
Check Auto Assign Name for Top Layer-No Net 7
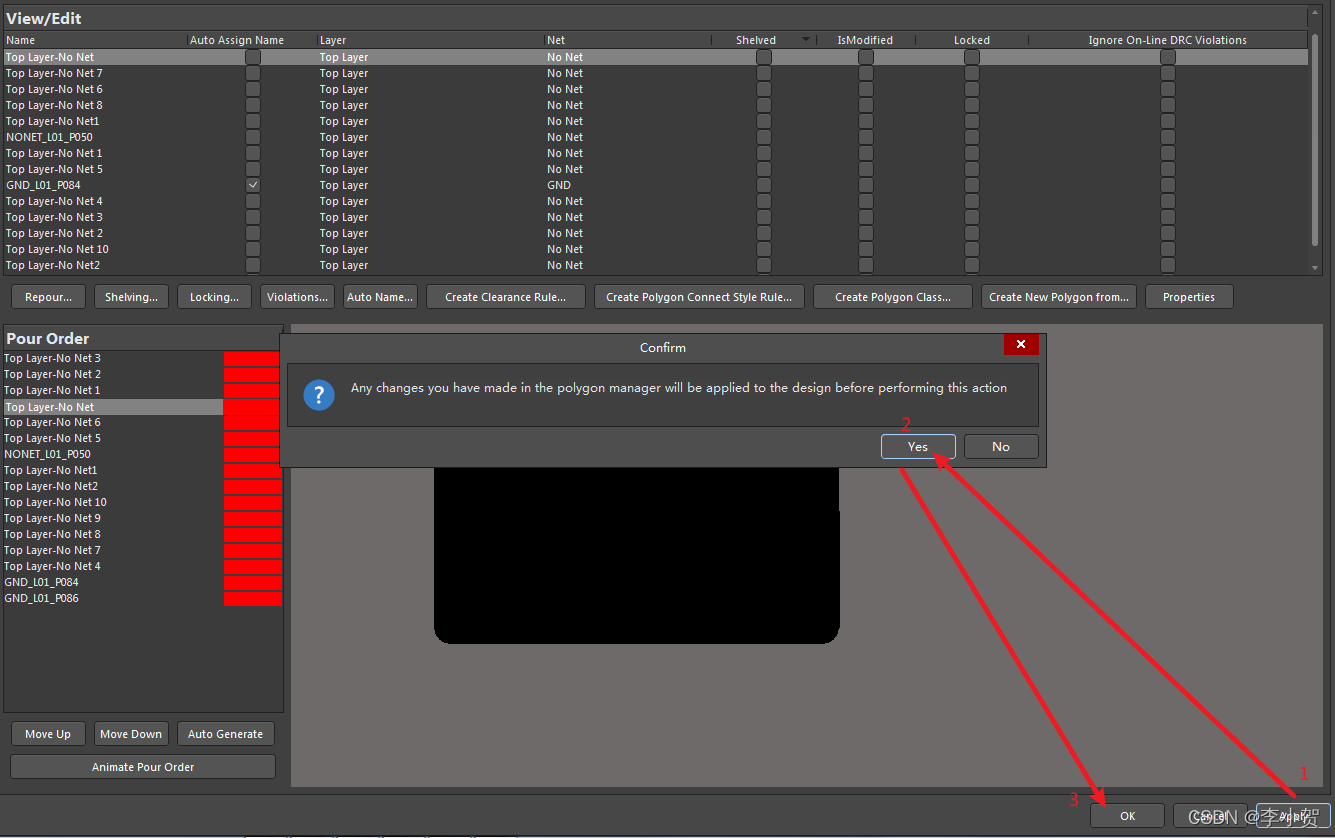(253, 73)
